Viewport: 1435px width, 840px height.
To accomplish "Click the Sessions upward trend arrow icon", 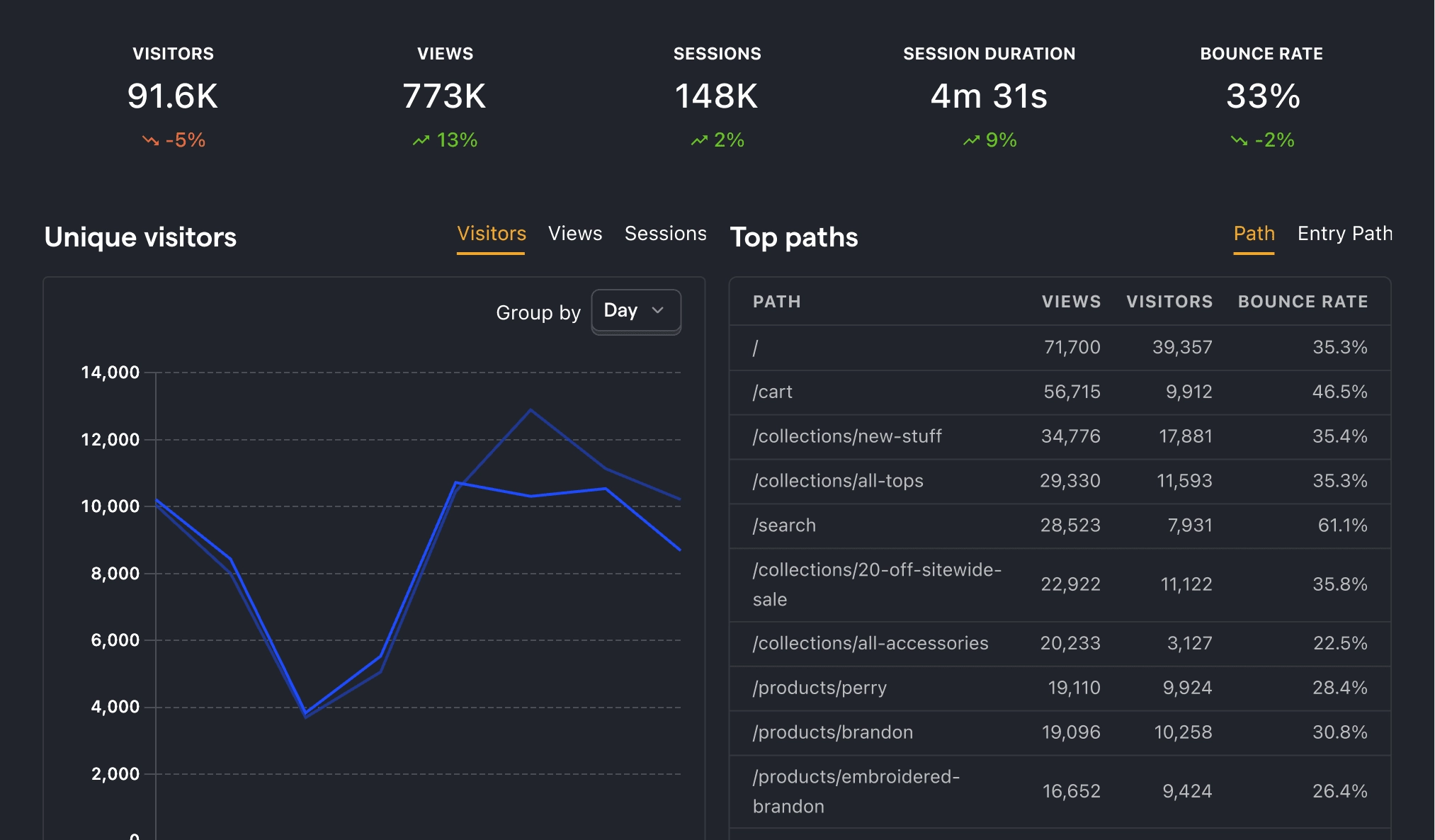I will pos(699,140).
